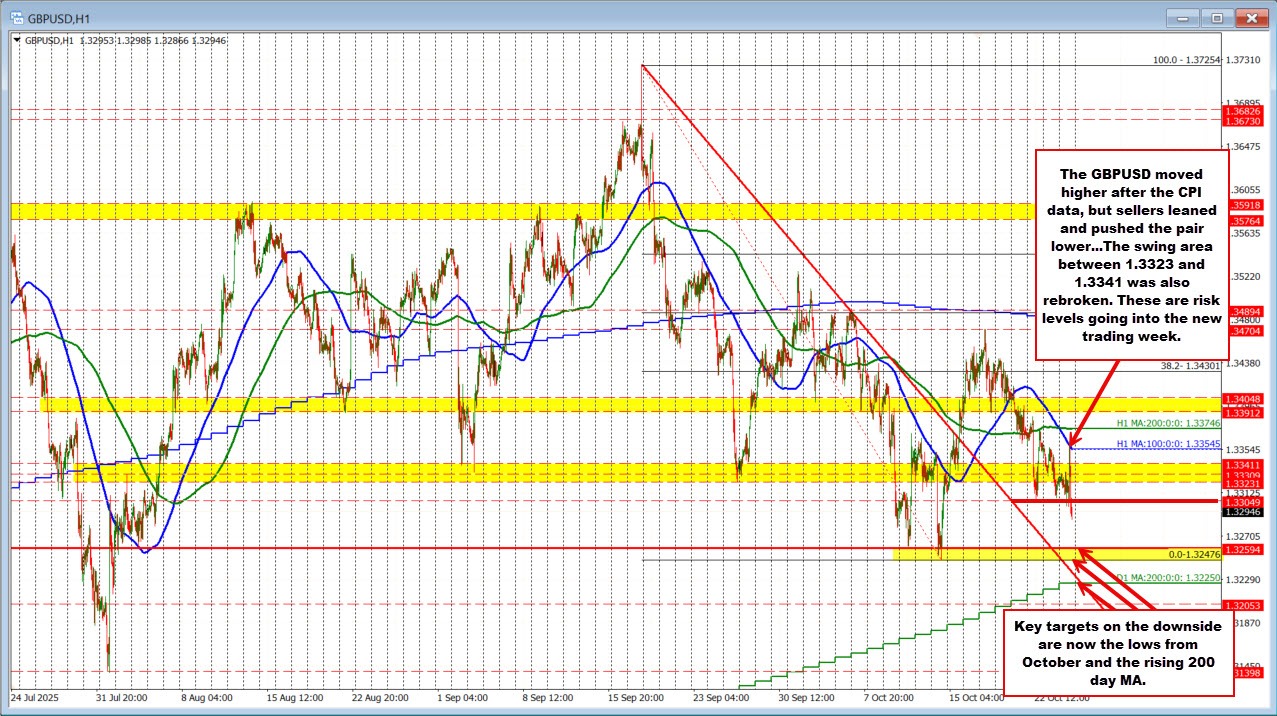This screenshot has height=716, width=1277.
Task: Click the 22 Oct 12:00 time axis label
Action: (x=1061, y=700)
